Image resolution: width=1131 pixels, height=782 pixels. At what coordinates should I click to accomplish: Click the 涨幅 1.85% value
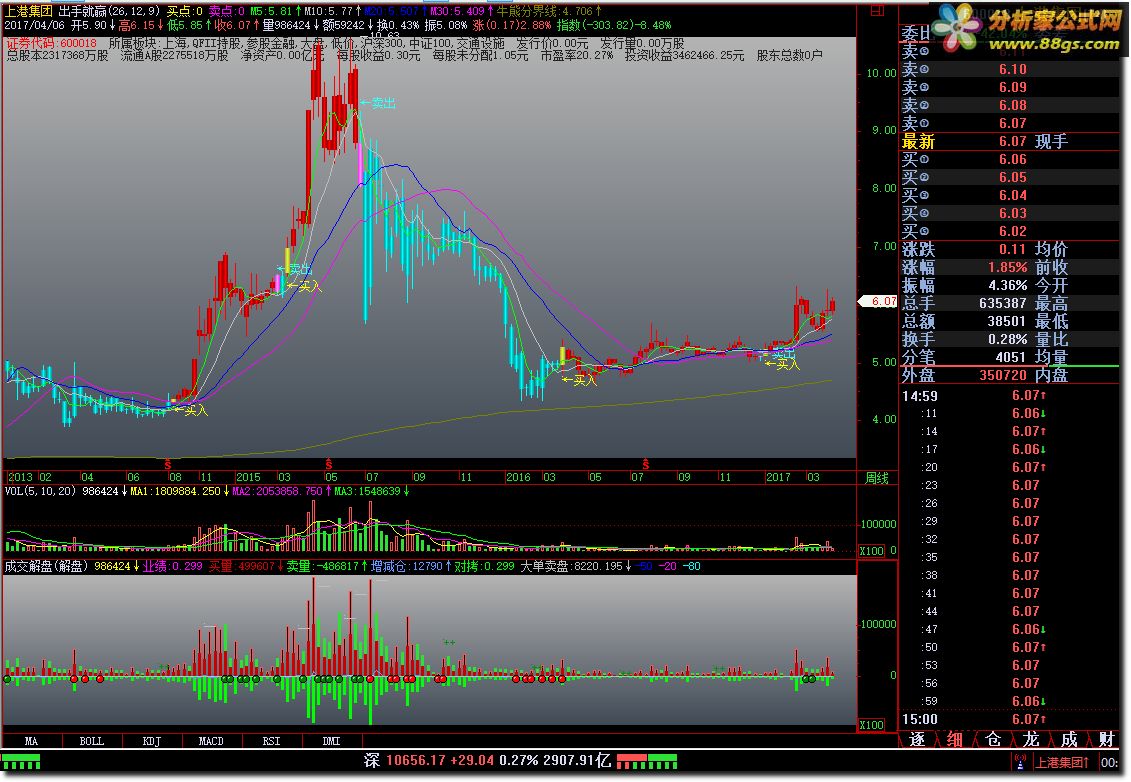coord(1008,267)
